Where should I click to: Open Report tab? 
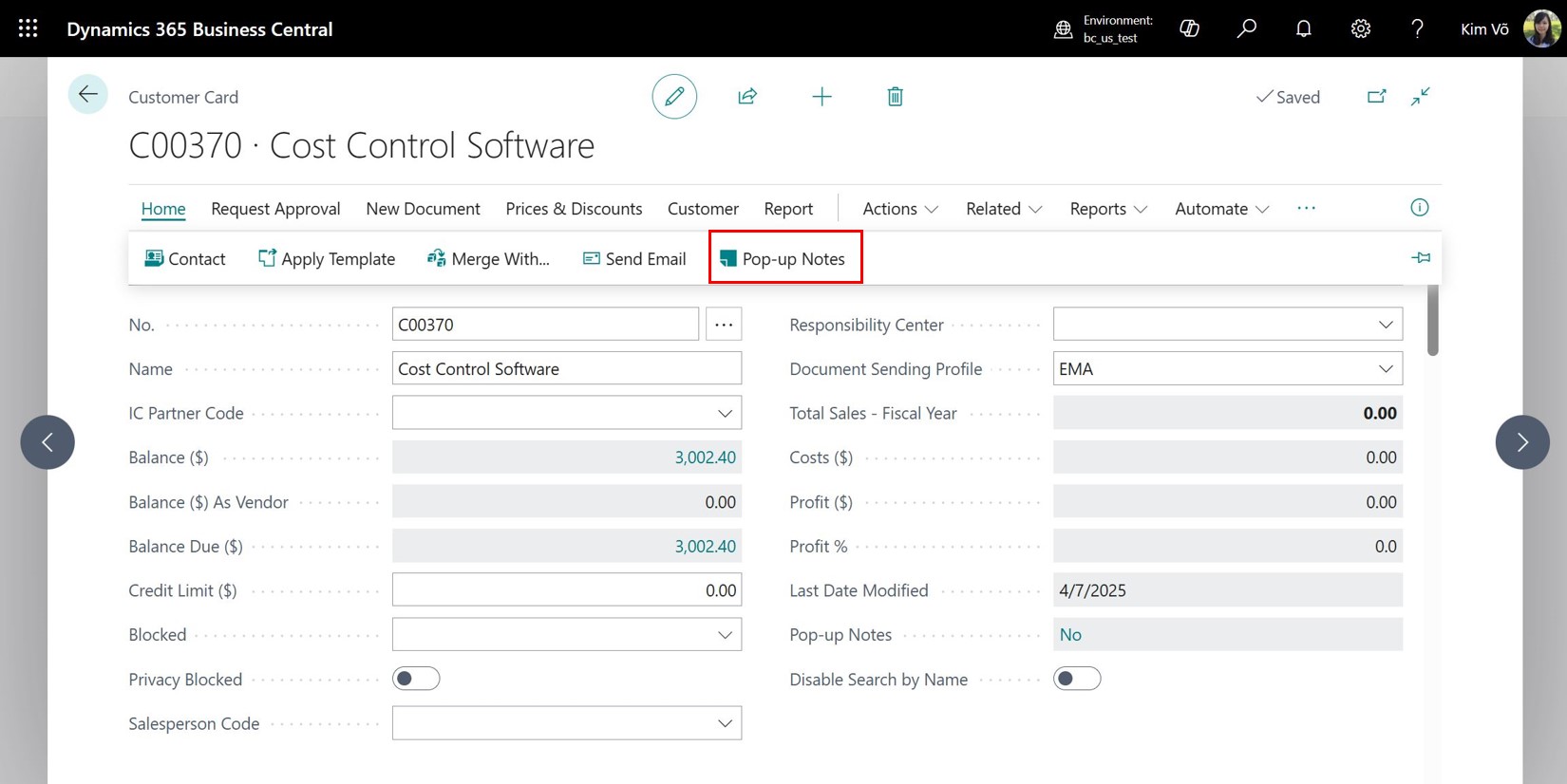pyautogui.click(x=788, y=208)
